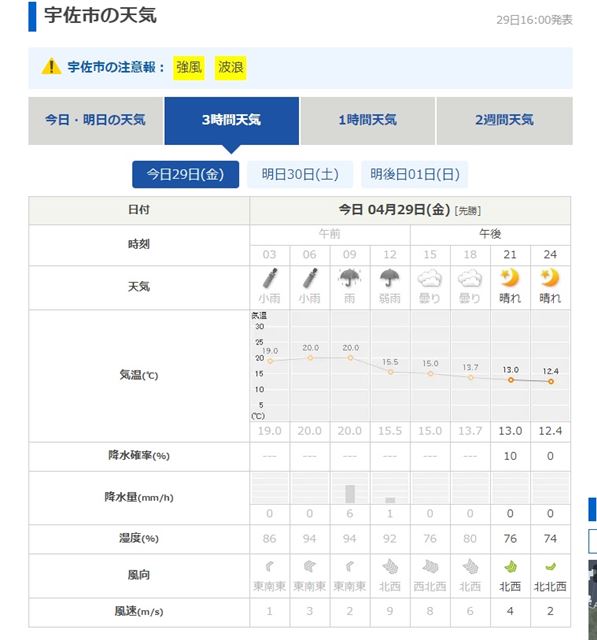Click the 10 precipitation probability at 21

click(x=510, y=456)
